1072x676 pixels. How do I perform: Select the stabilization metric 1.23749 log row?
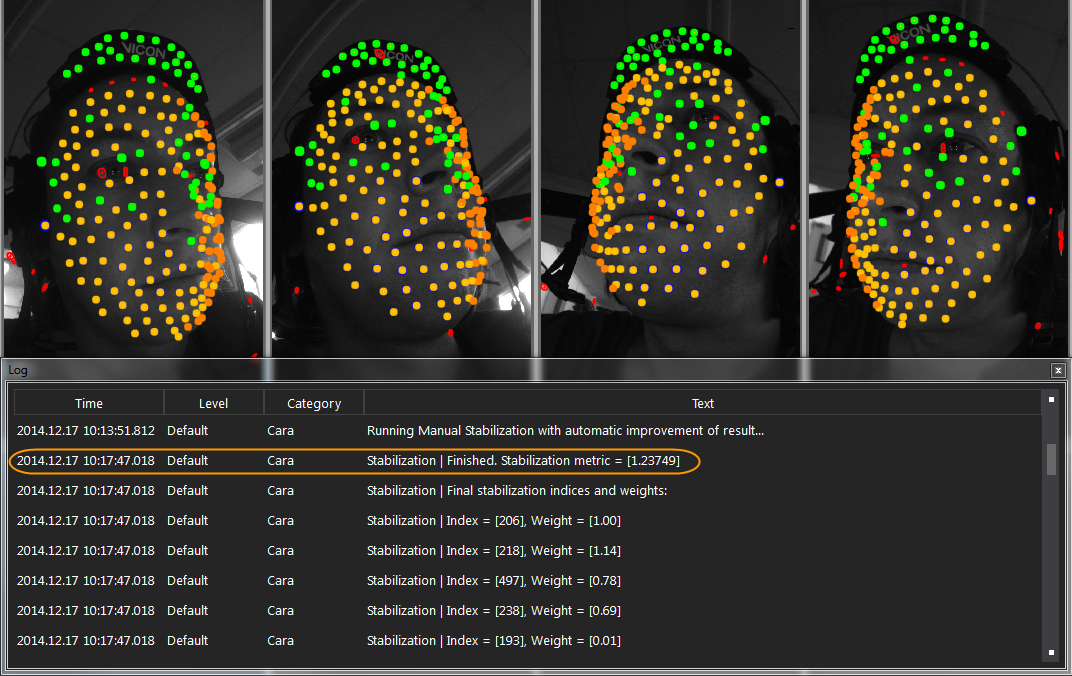coord(523,461)
